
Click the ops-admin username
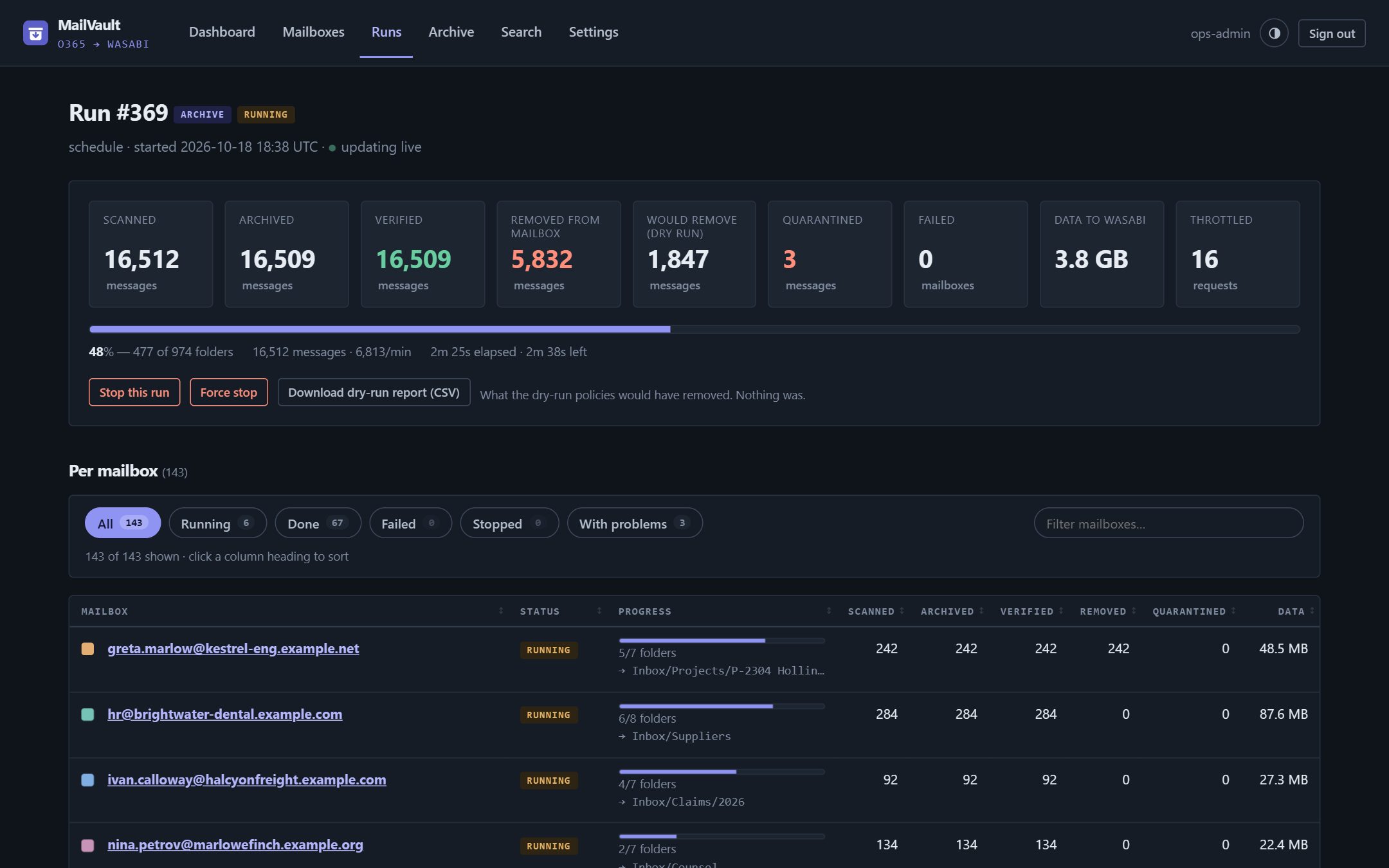coord(1220,33)
